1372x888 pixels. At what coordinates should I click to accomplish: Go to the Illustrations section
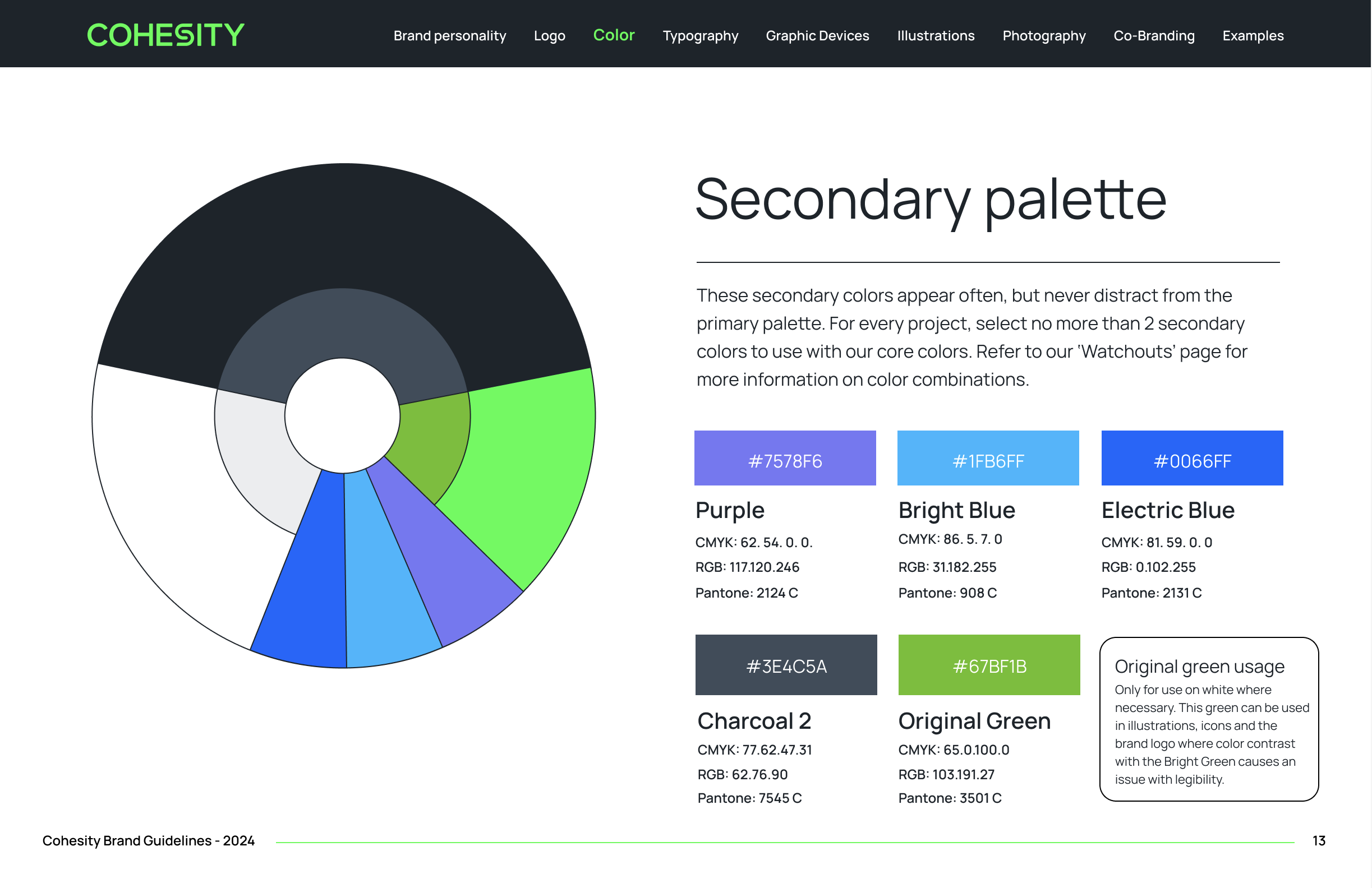tap(936, 36)
